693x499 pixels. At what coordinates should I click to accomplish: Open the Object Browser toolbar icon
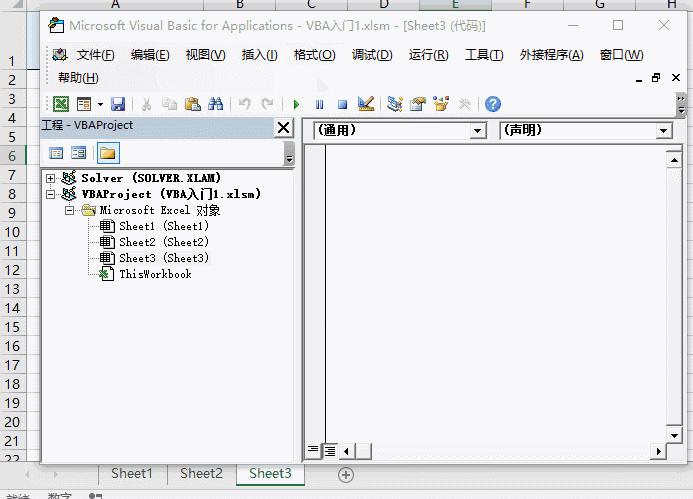pyautogui.click(x=441, y=104)
